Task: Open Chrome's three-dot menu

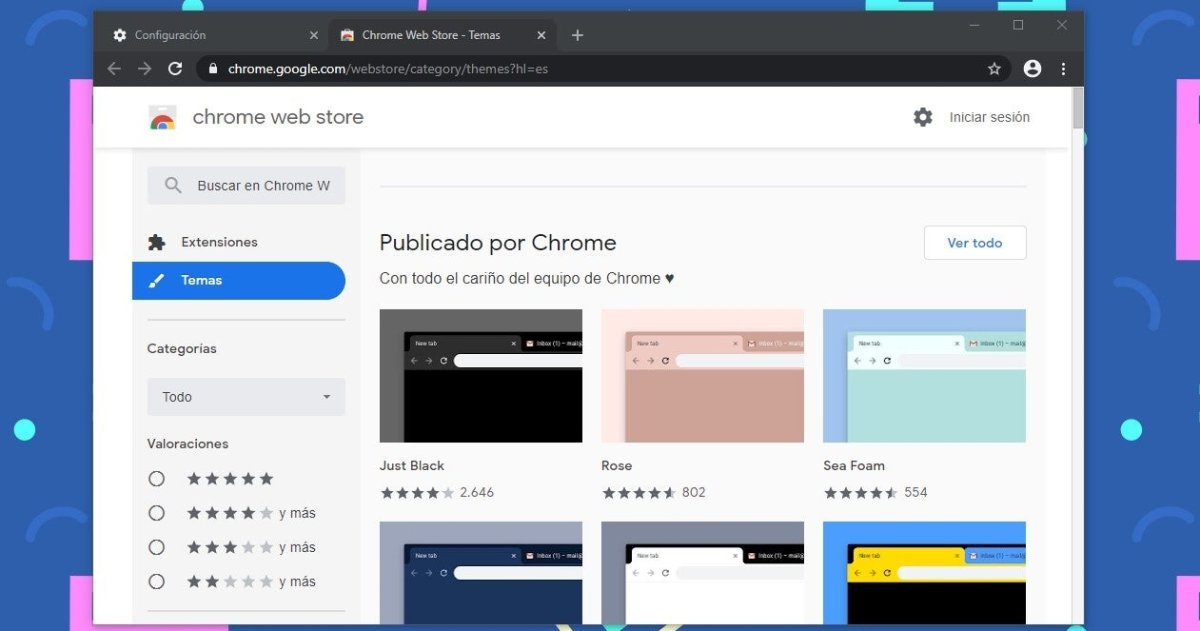Action: (x=1063, y=69)
